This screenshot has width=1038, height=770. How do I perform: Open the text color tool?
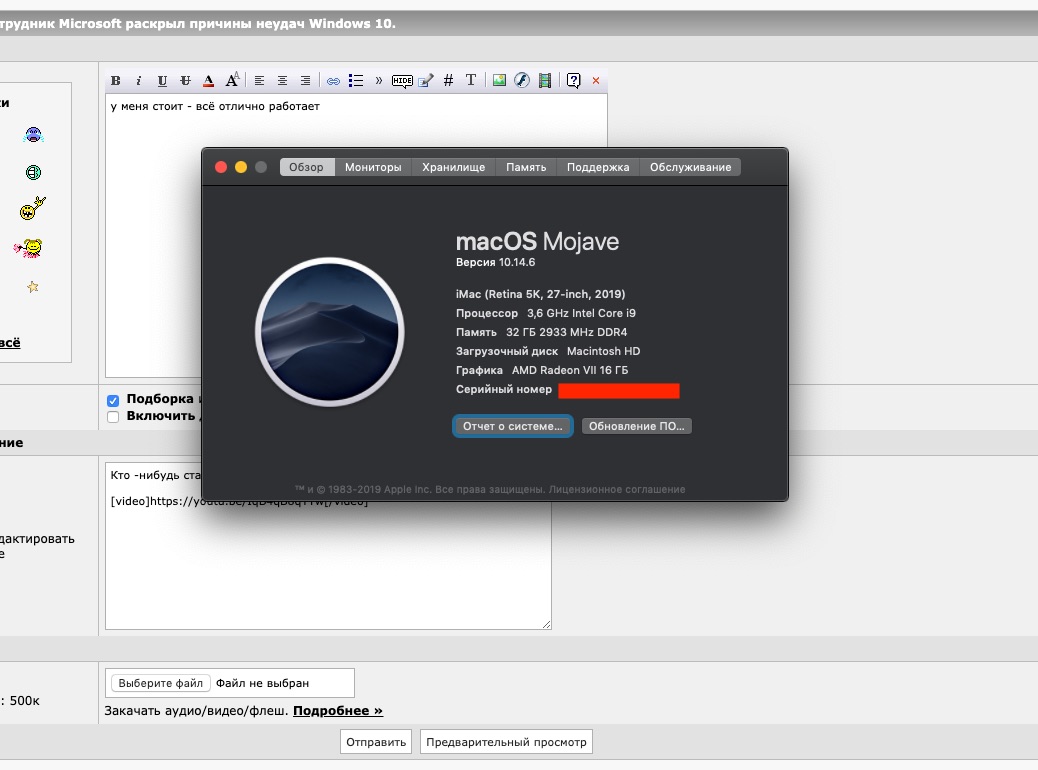[209, 81]
